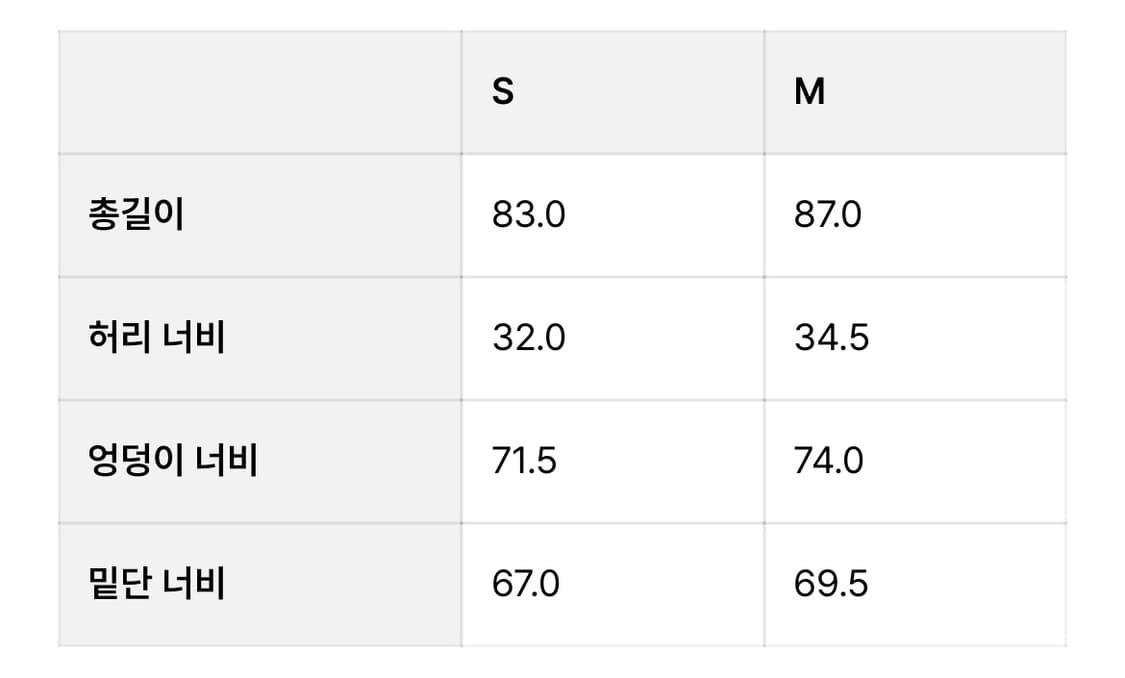
Task: Select the 71.5 hip width cell
Action: [x=613, y=461]
